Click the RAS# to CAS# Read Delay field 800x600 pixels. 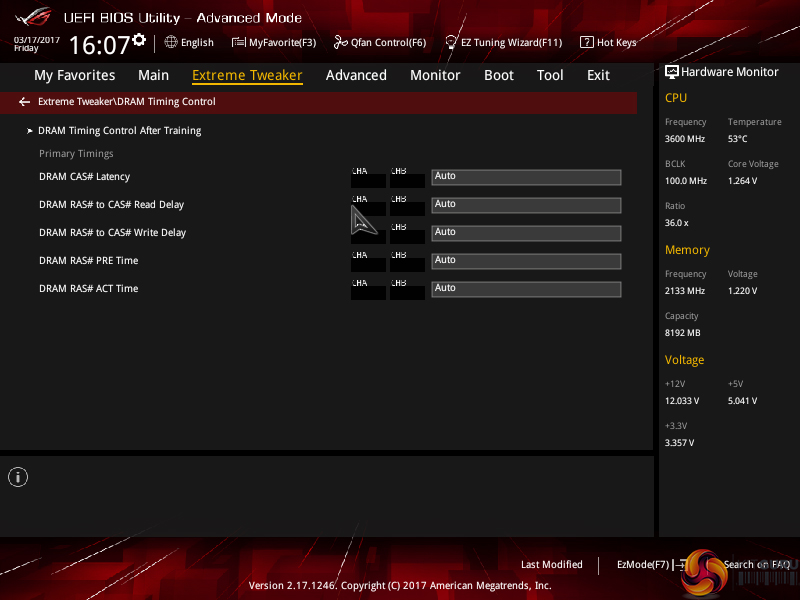526,205
